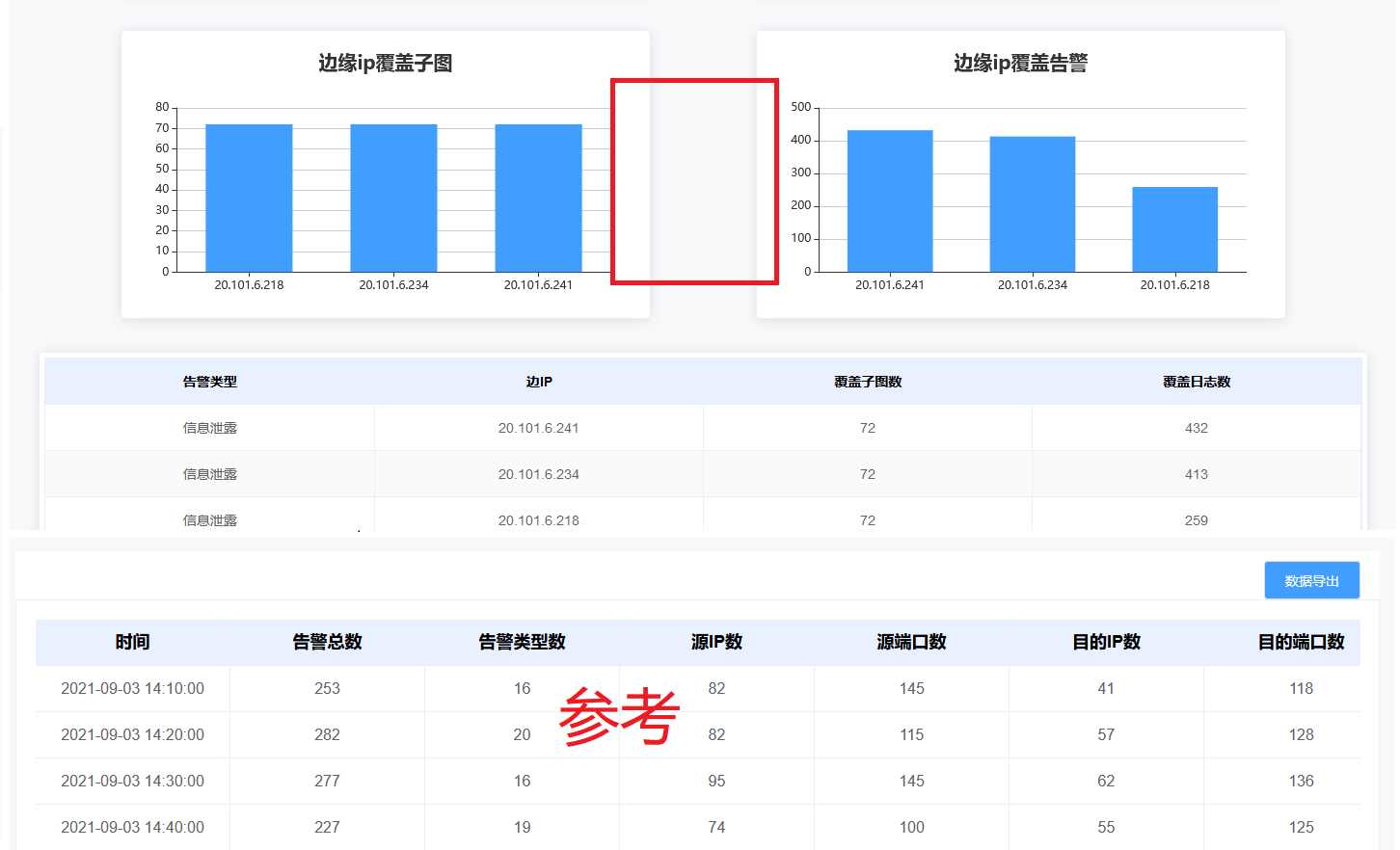Click the edge IP cell in the 432 logs row

pos(539,428)
